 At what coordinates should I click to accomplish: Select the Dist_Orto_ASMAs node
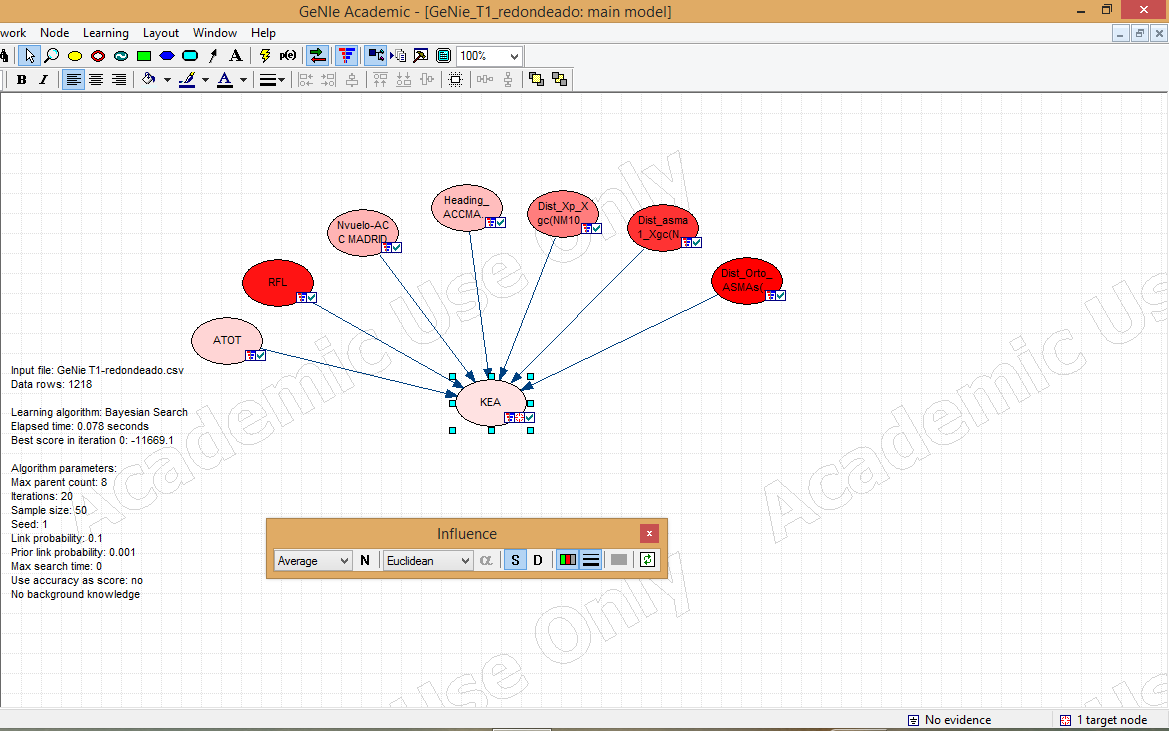tap(746, 280)
